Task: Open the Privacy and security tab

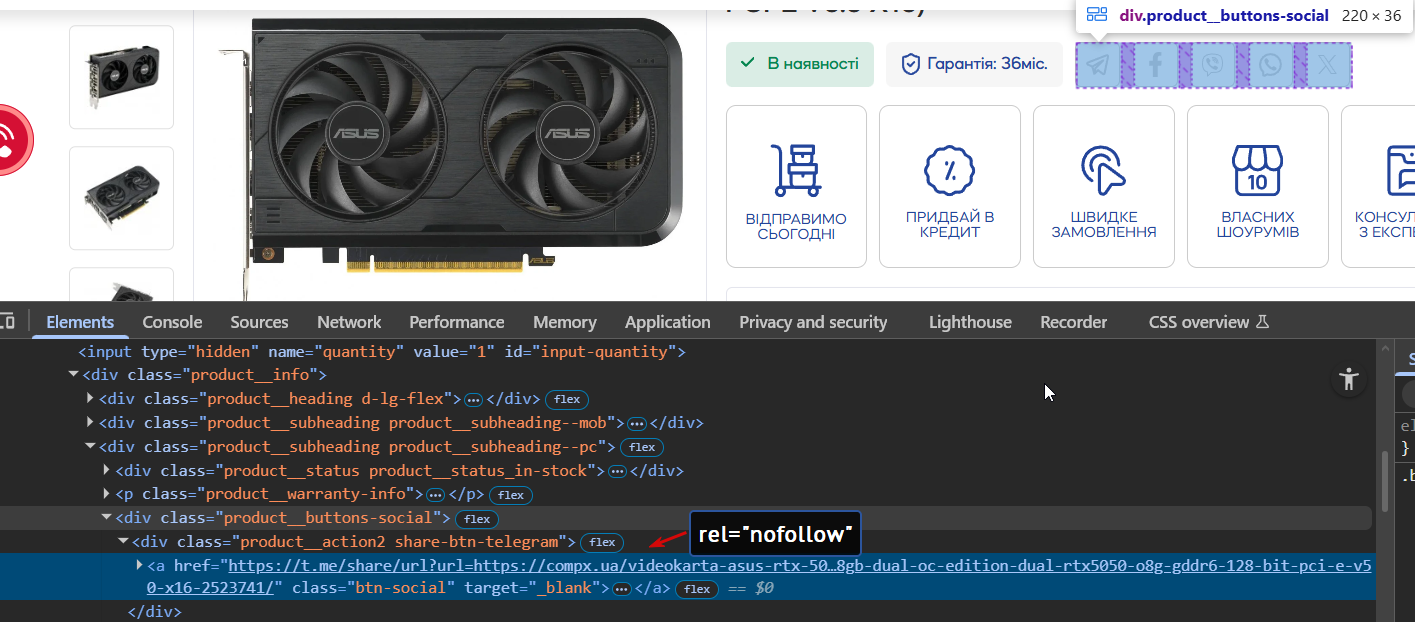Action: point(813,322)
